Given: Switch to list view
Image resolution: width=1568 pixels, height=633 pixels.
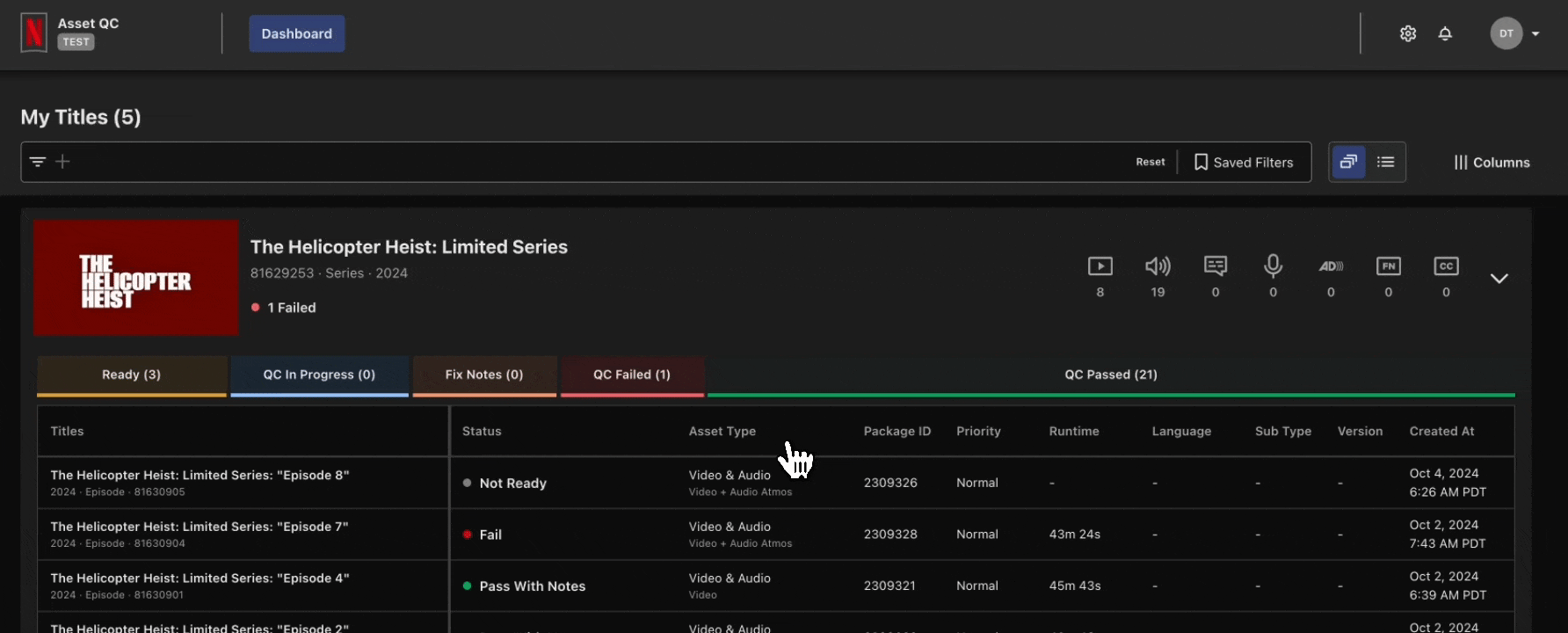Looking at the screenshot, I should pos(1386,162).
